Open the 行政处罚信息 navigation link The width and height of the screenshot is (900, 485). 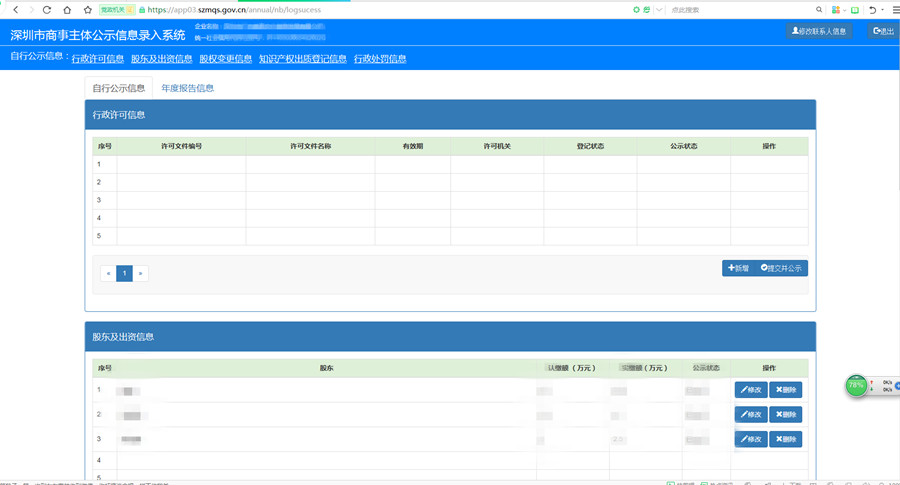coord(380,59)
